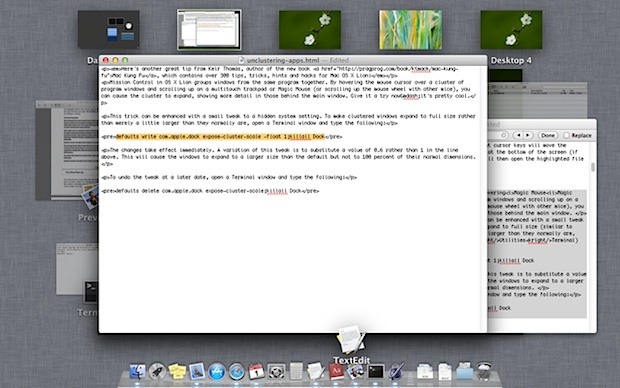This screenshot has width=620, height=388.
Task: Click 'This trick can be enhanced' paragraph
Action: pyautogui.click(x=289, y=120)
